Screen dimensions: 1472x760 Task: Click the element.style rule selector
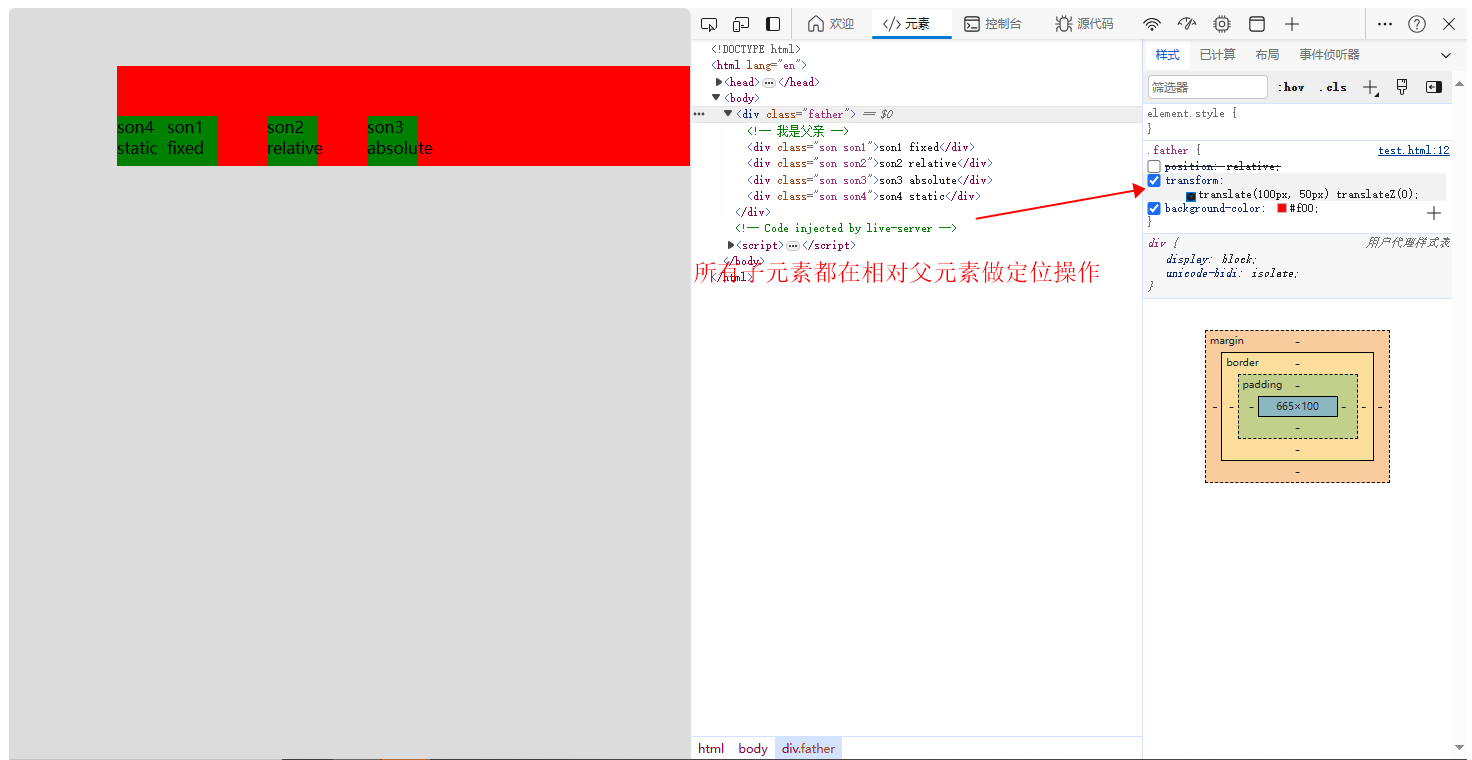(1186, 114)
